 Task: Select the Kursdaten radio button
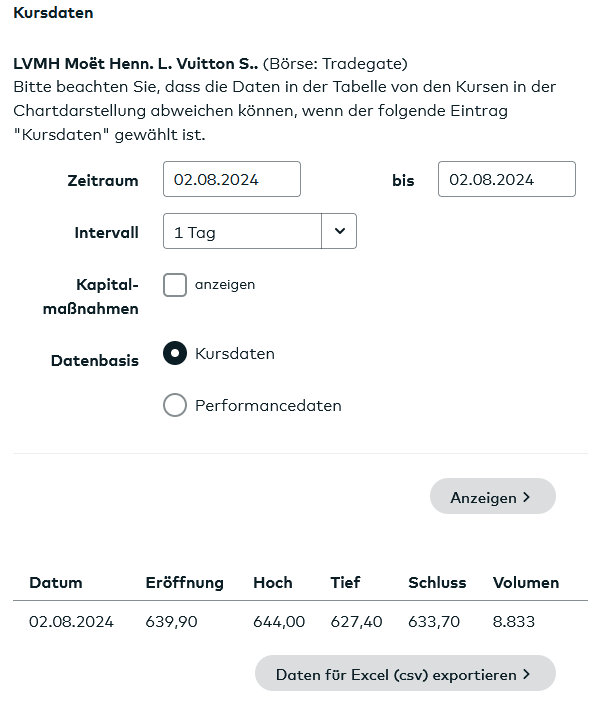pyautogui.click(x=175, y=353)
